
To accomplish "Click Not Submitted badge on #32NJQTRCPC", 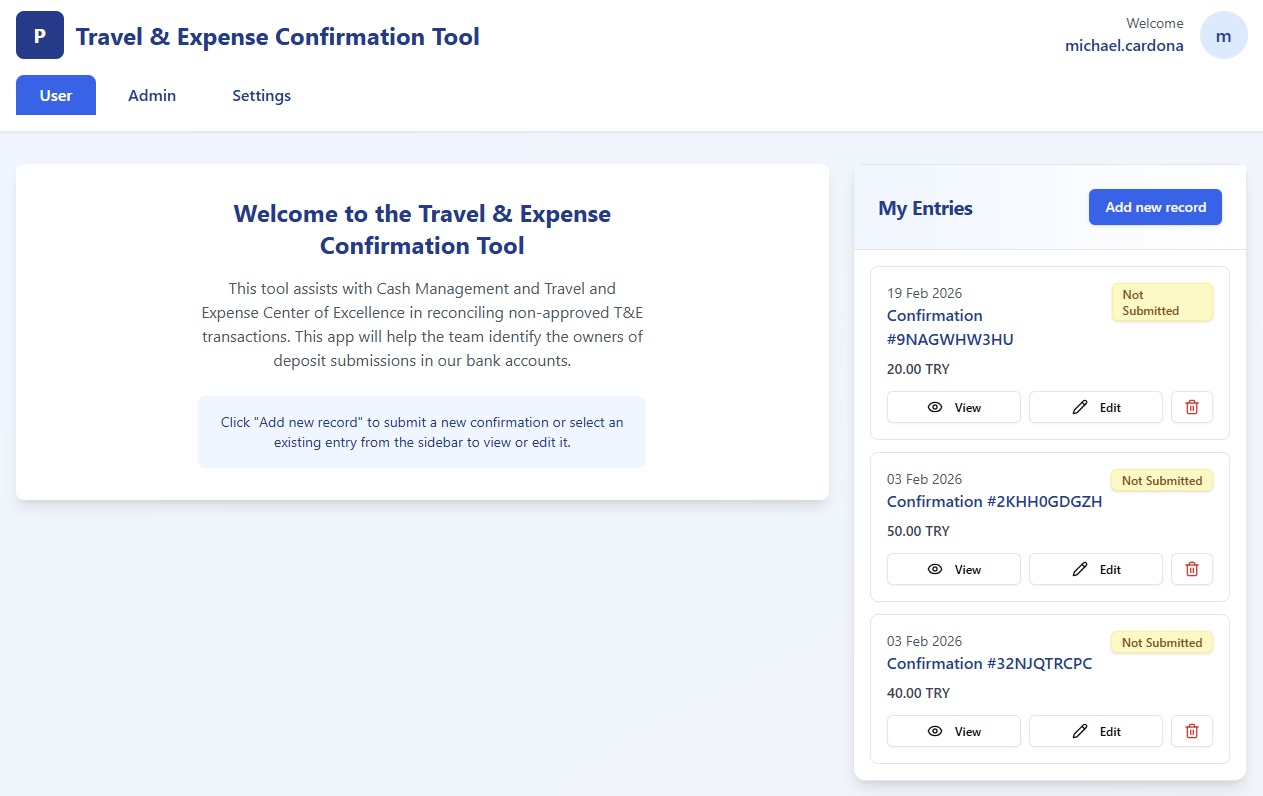I will pos(1162,642).
